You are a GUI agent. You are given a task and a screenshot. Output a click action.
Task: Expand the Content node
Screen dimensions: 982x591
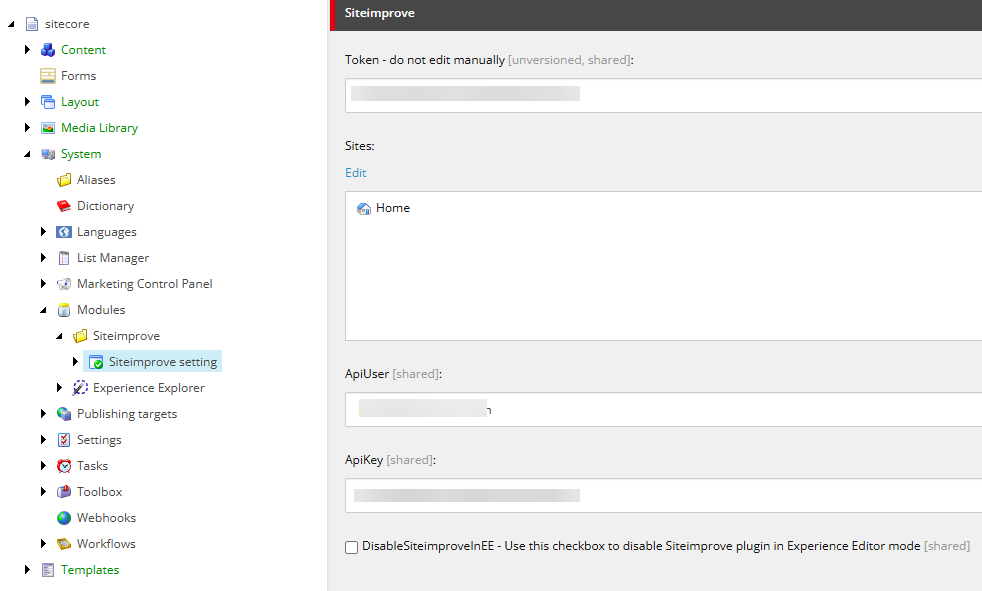tap(27, 49)
